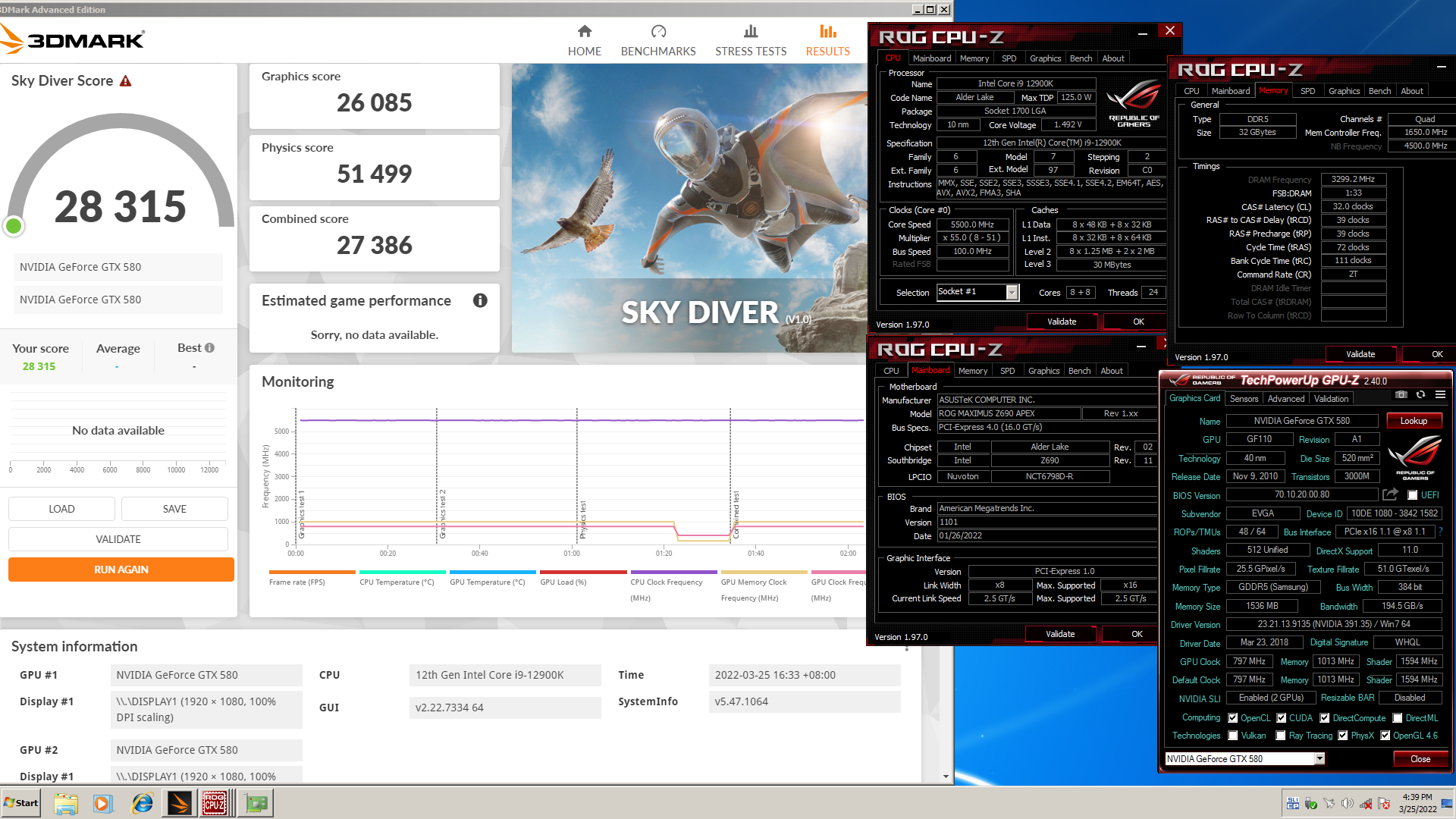Toggle the DirectML checkbox in GPU-Z

[1398, 718]
